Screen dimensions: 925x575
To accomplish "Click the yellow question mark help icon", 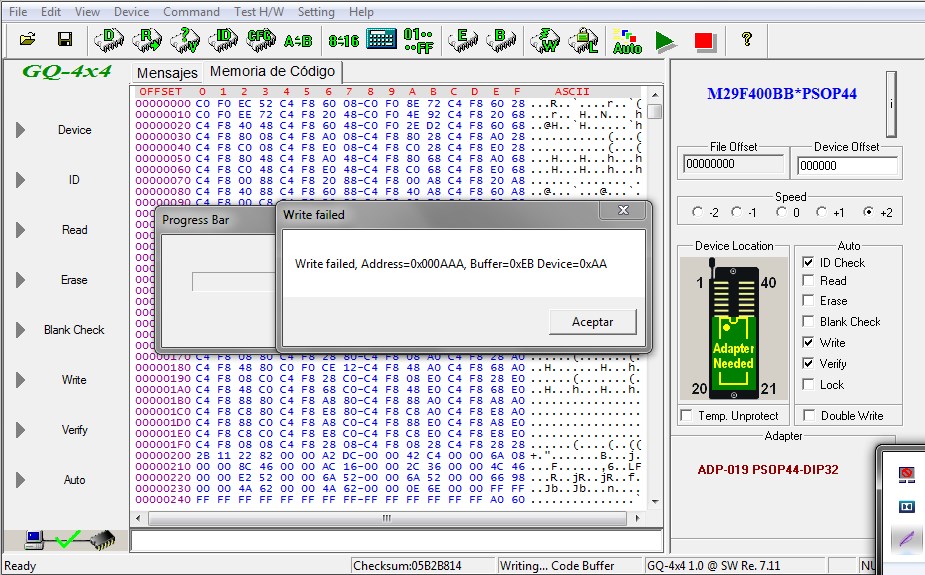I will tap(746, 40).
